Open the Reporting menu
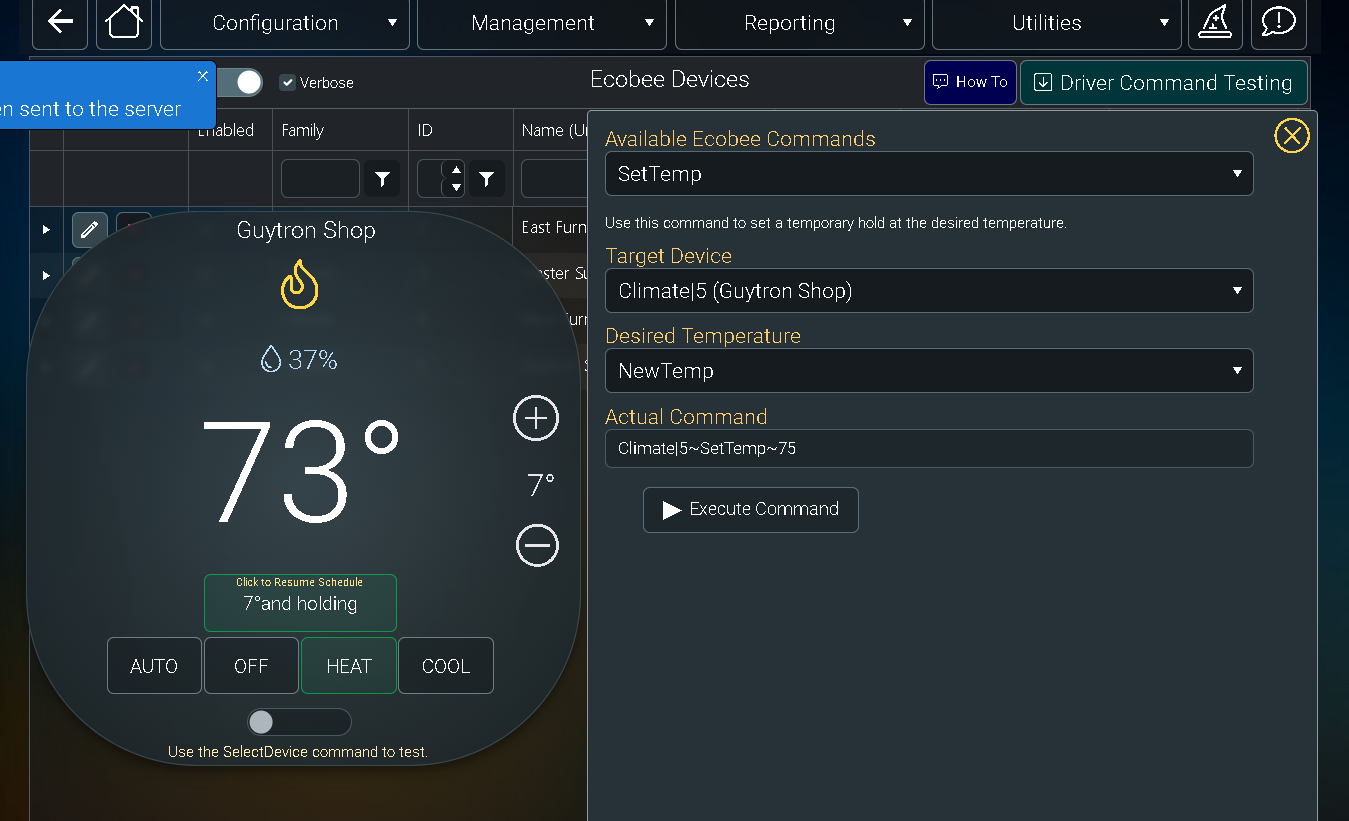 pos(799,23)
